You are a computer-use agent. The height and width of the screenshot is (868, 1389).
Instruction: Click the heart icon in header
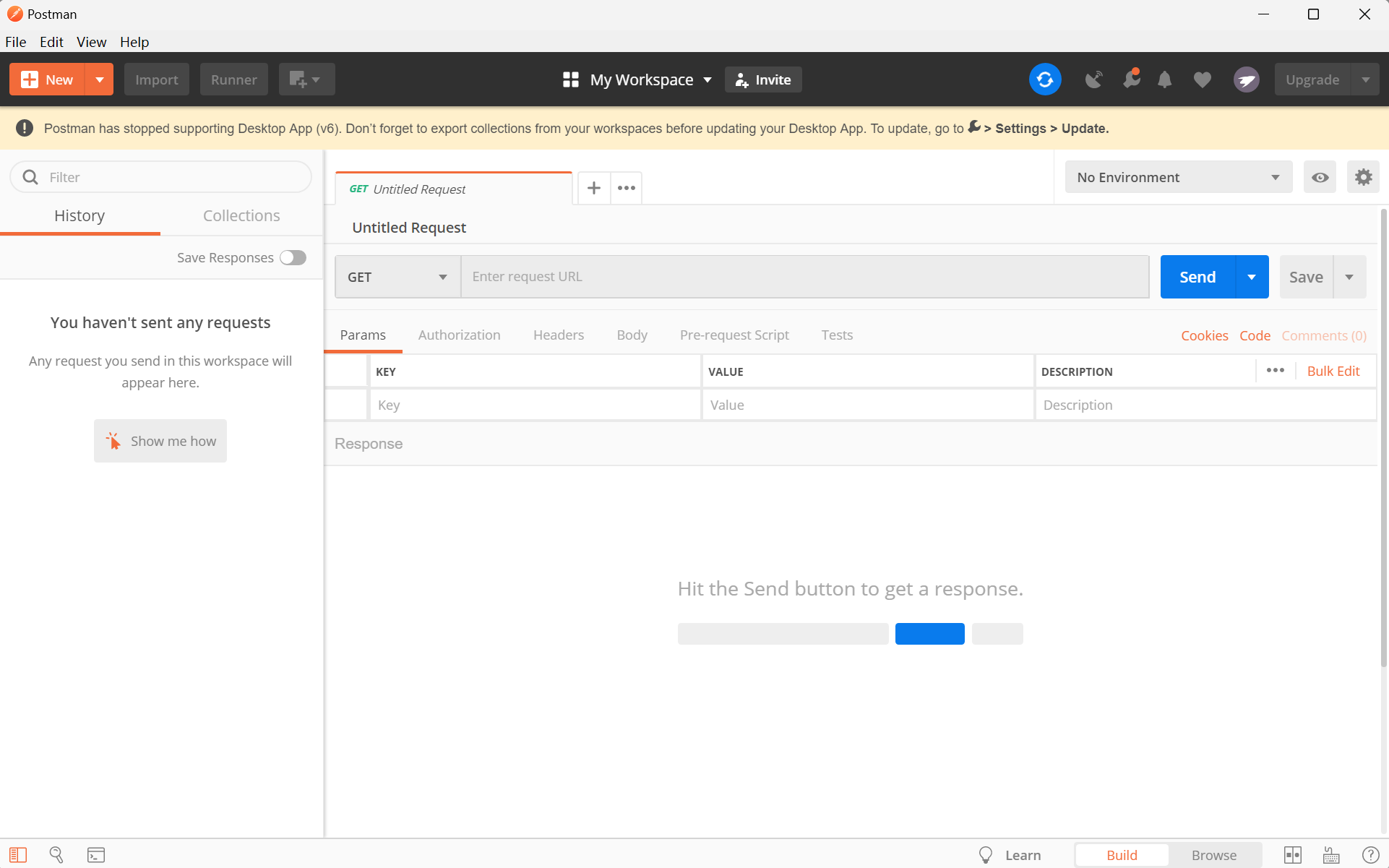[x=1202, y=80]
